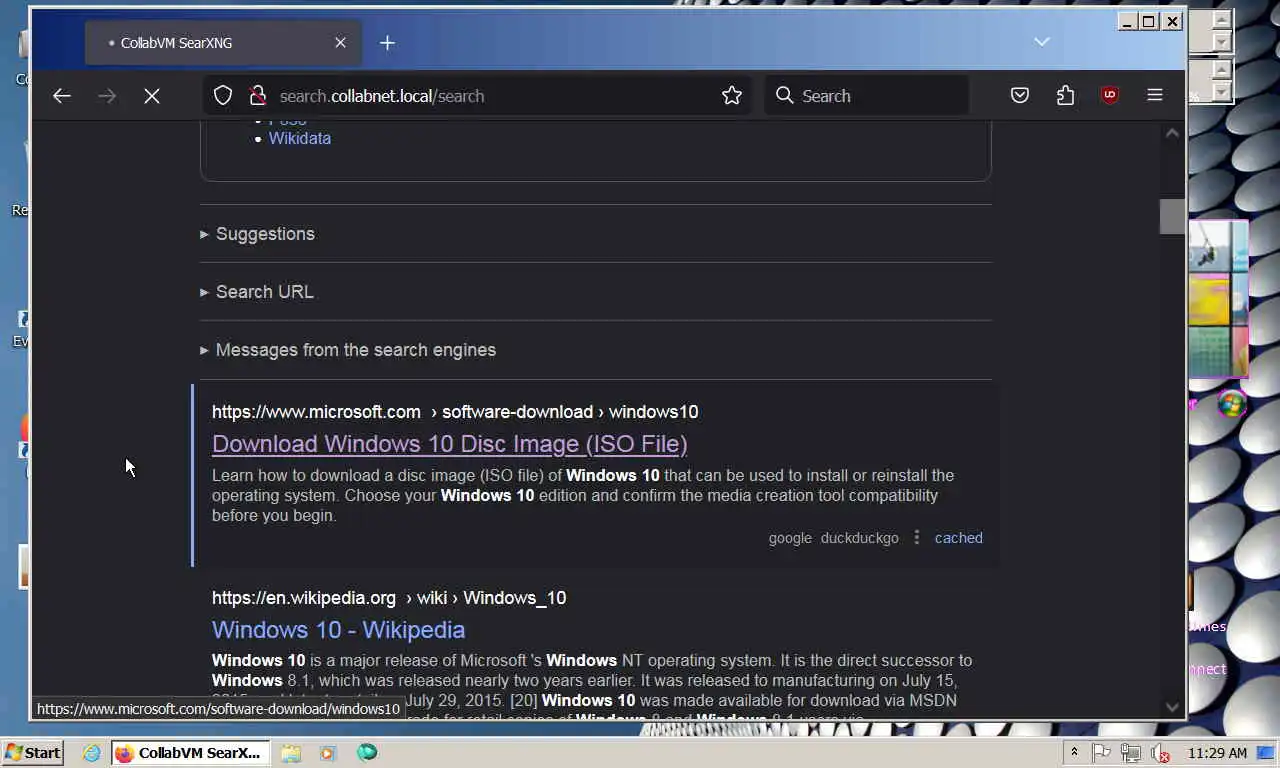The width and height of the screenshot is (1280, 768).
Task: Click the google engine label
Action: [790, 538]
